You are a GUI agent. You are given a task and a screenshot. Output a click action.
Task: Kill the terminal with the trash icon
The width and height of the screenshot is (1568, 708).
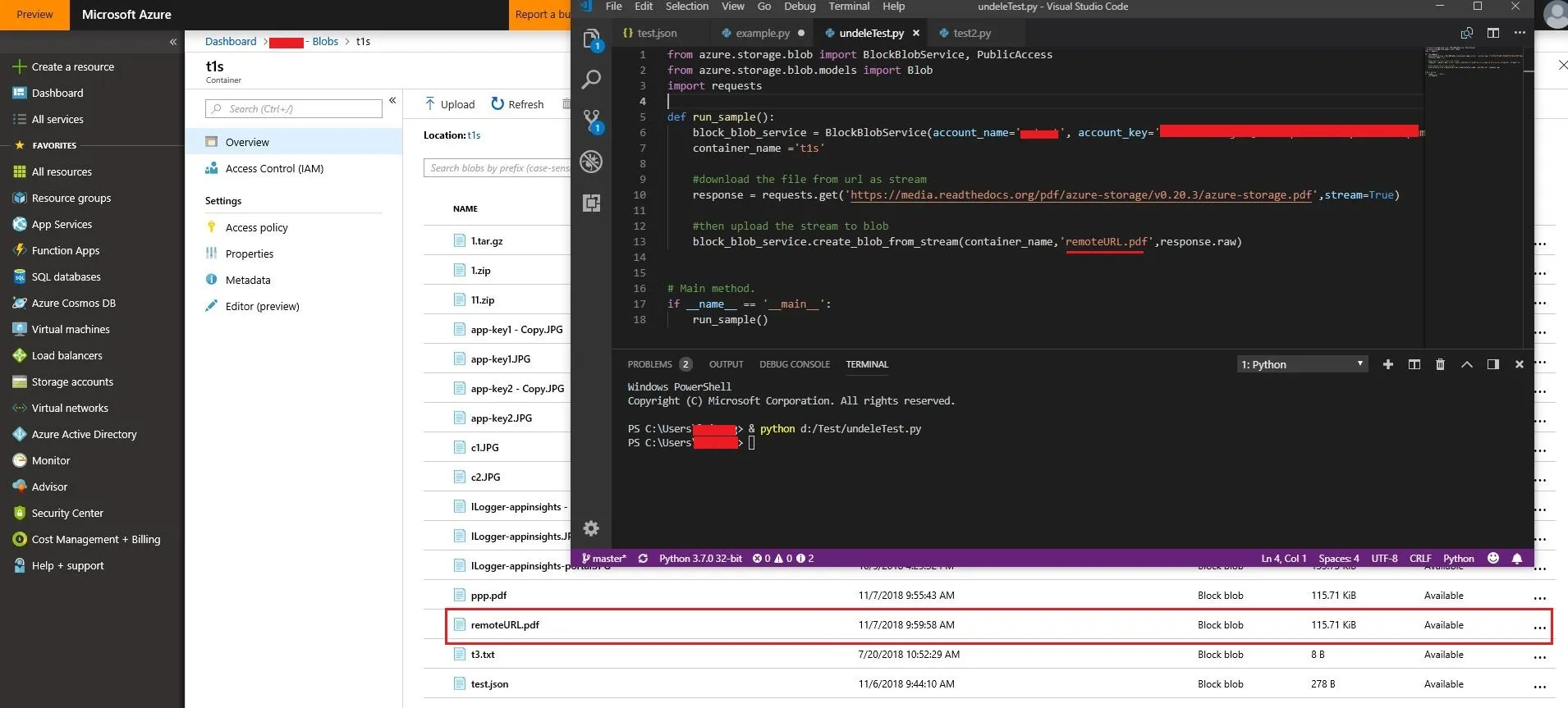pyautogui.click(x=1440, y=364)
